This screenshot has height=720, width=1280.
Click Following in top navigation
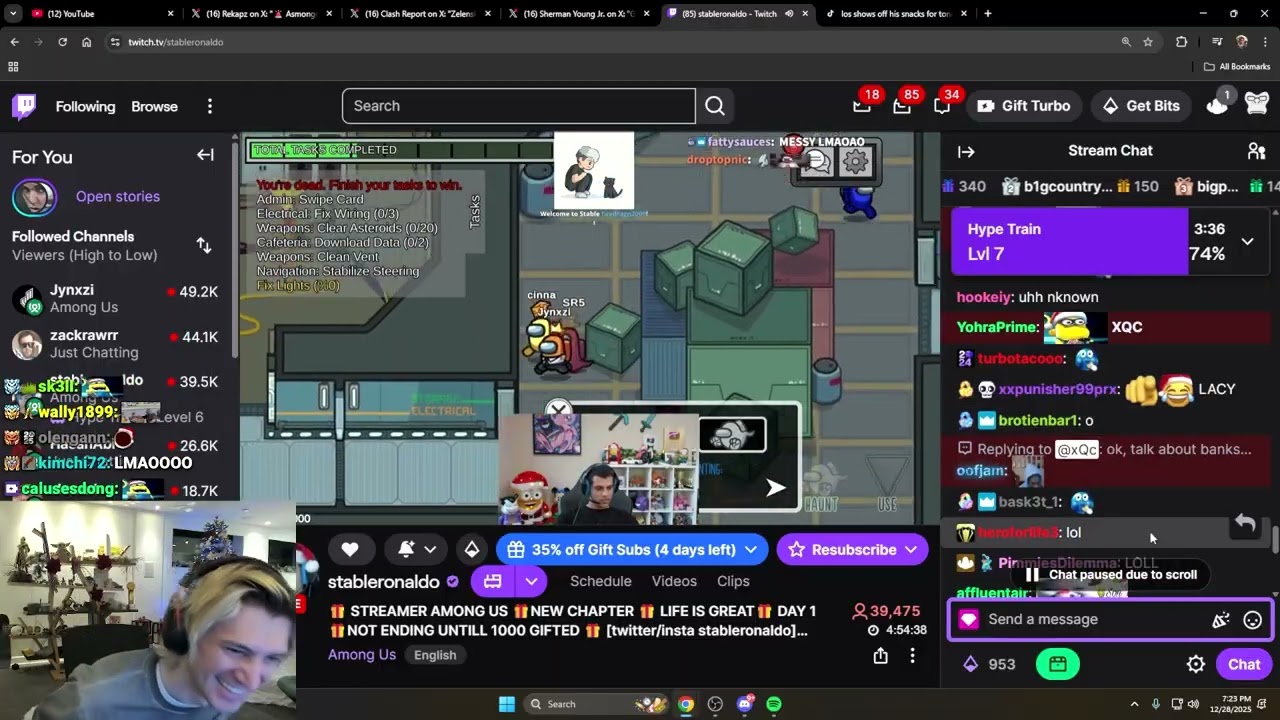(x=85, y=106)
